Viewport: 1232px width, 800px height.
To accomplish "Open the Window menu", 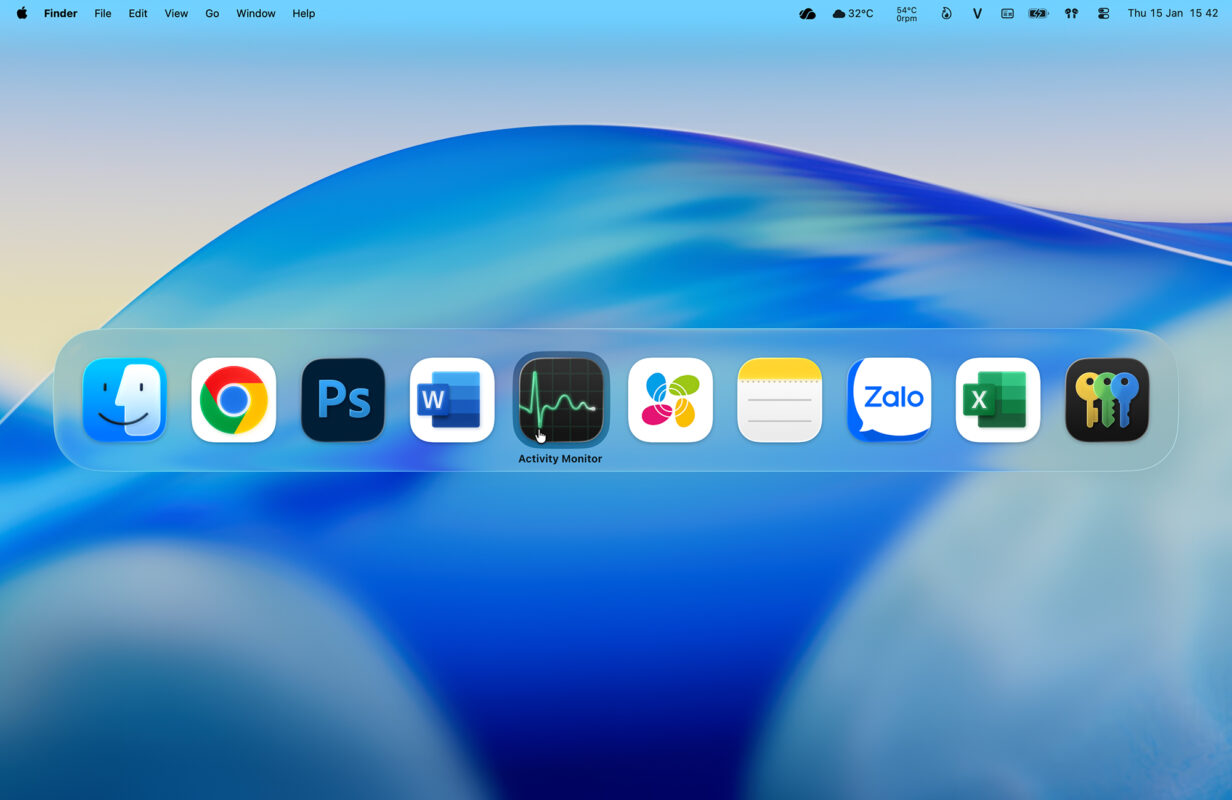I will pyautogui.click(x=255, y=13).
